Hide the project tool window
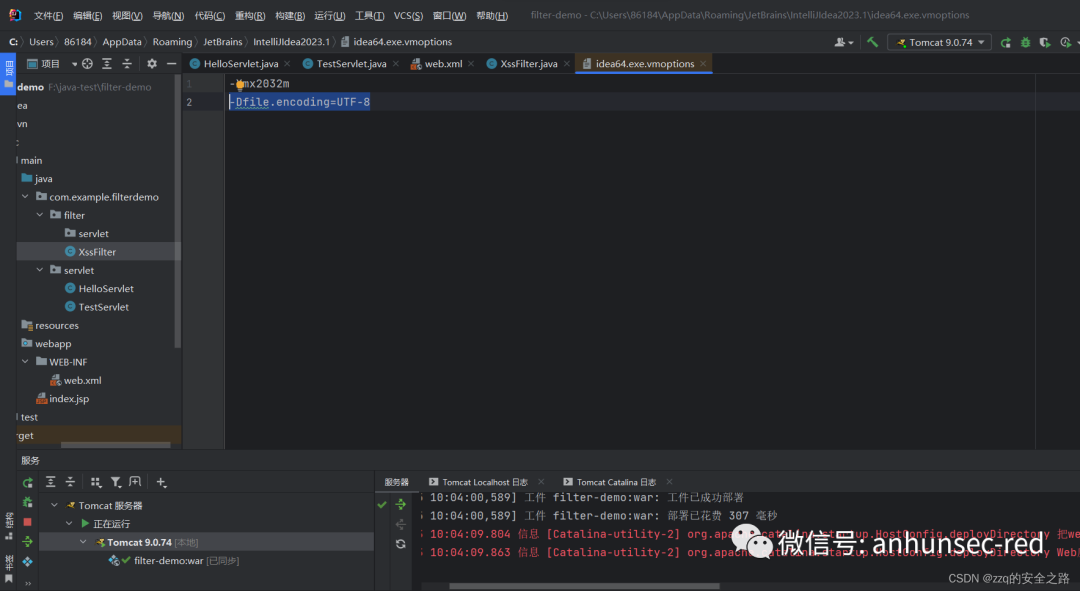The height and width of the screenshot is (591, 1080). pyautogui.click(x=172, y=63)
